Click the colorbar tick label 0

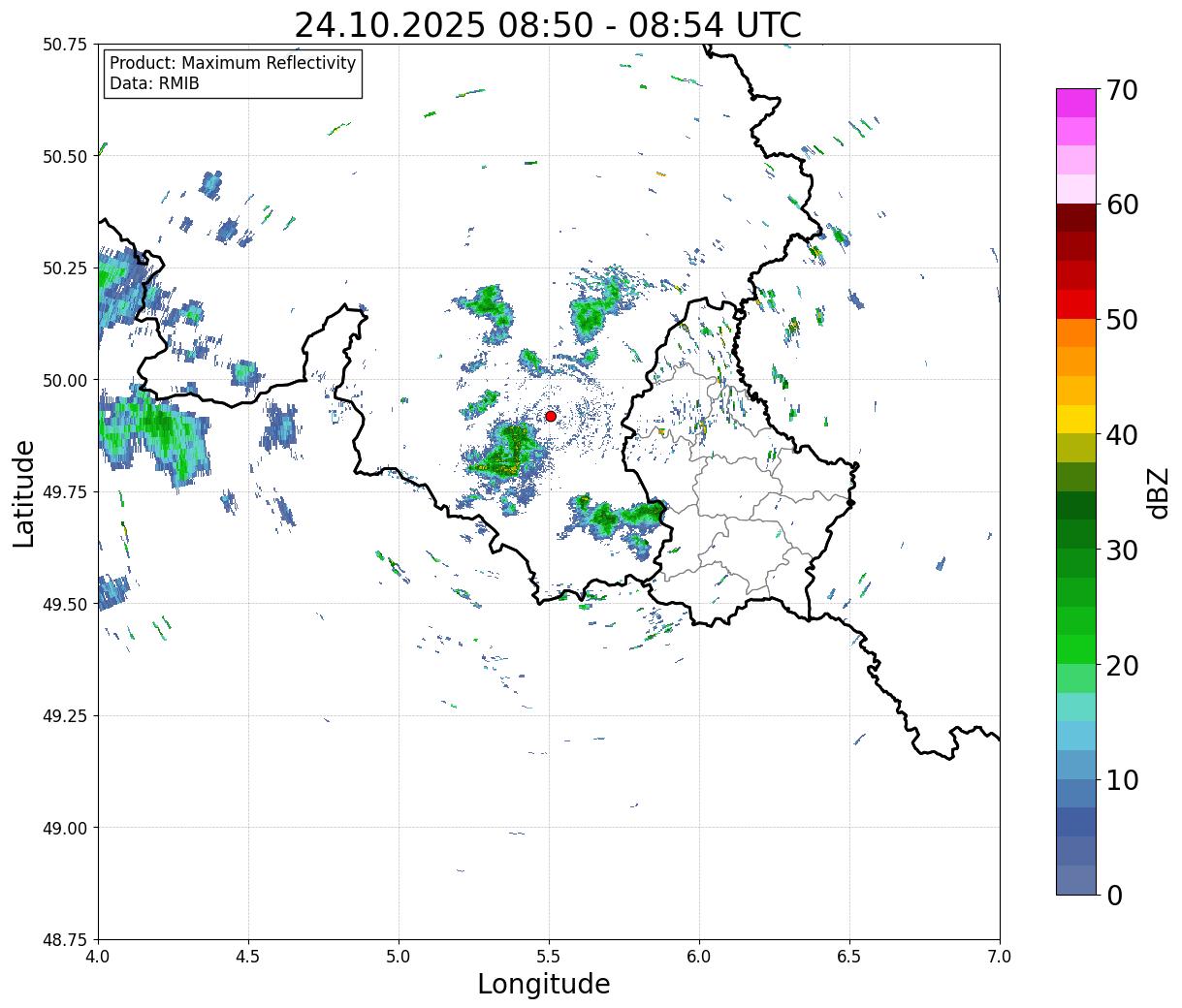point(1114,895)
